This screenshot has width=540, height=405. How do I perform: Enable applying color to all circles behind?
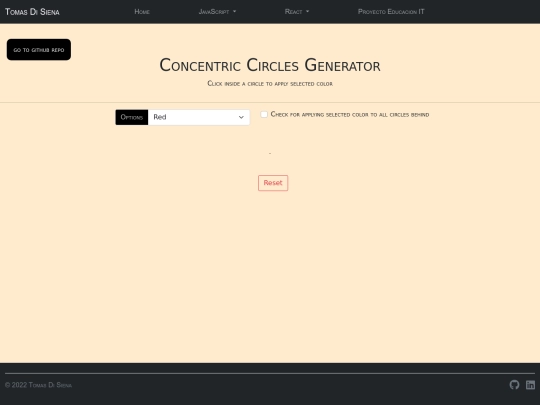(x=264, y=114)
